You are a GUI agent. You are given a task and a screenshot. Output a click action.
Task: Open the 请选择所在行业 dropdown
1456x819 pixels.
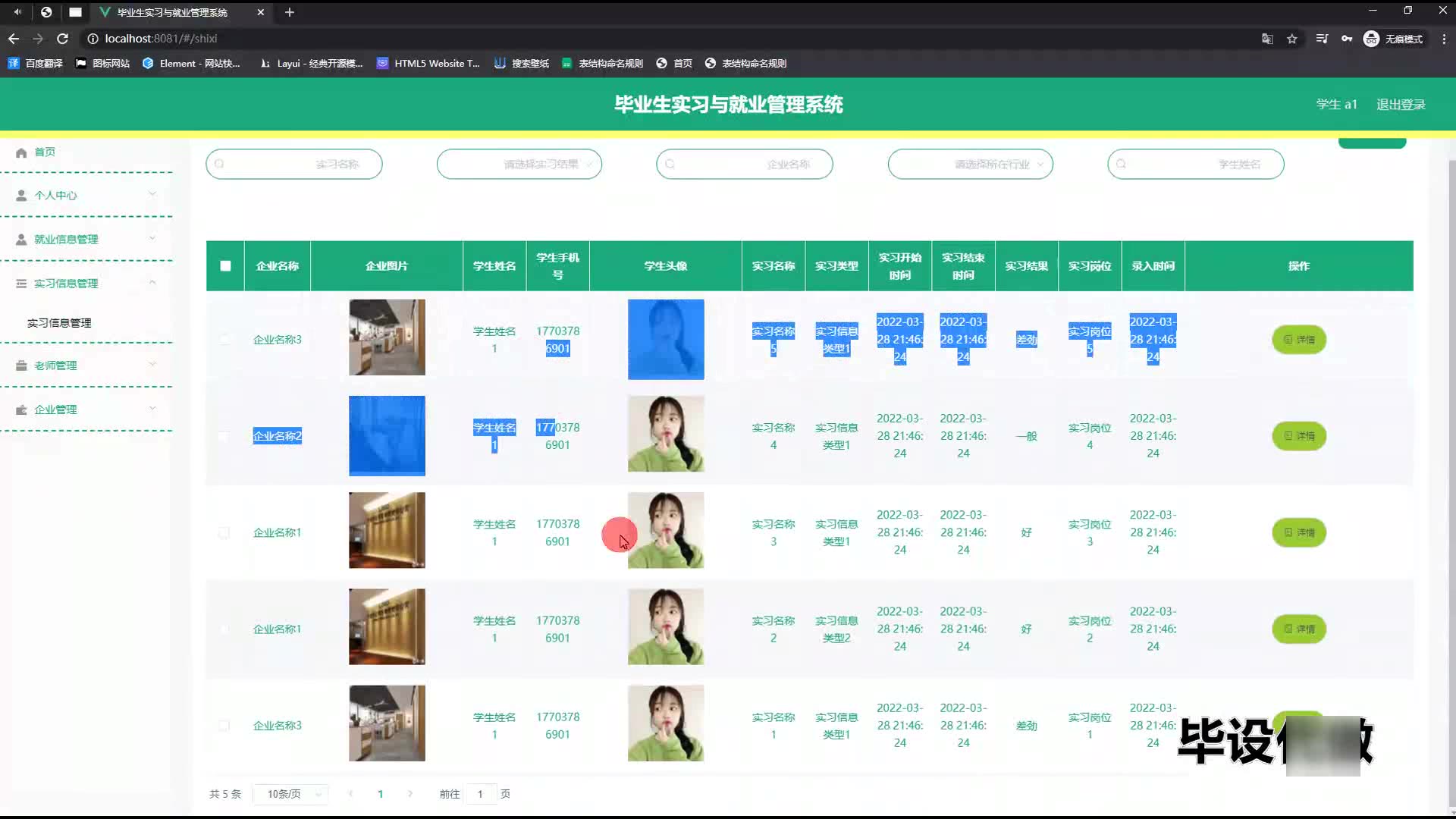click(x=970, y=164)
